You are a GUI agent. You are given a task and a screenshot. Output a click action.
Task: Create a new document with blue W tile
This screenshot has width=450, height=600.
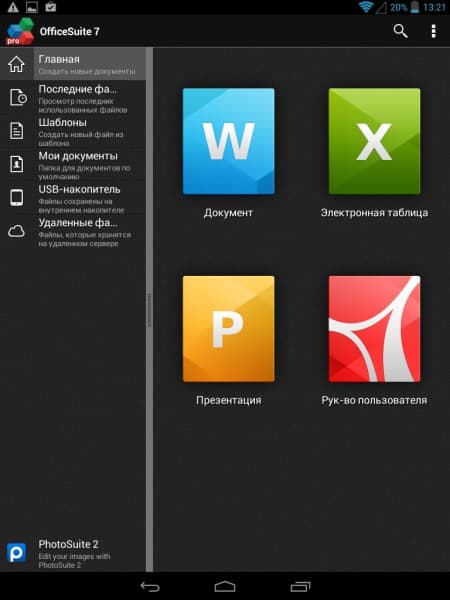228,141
